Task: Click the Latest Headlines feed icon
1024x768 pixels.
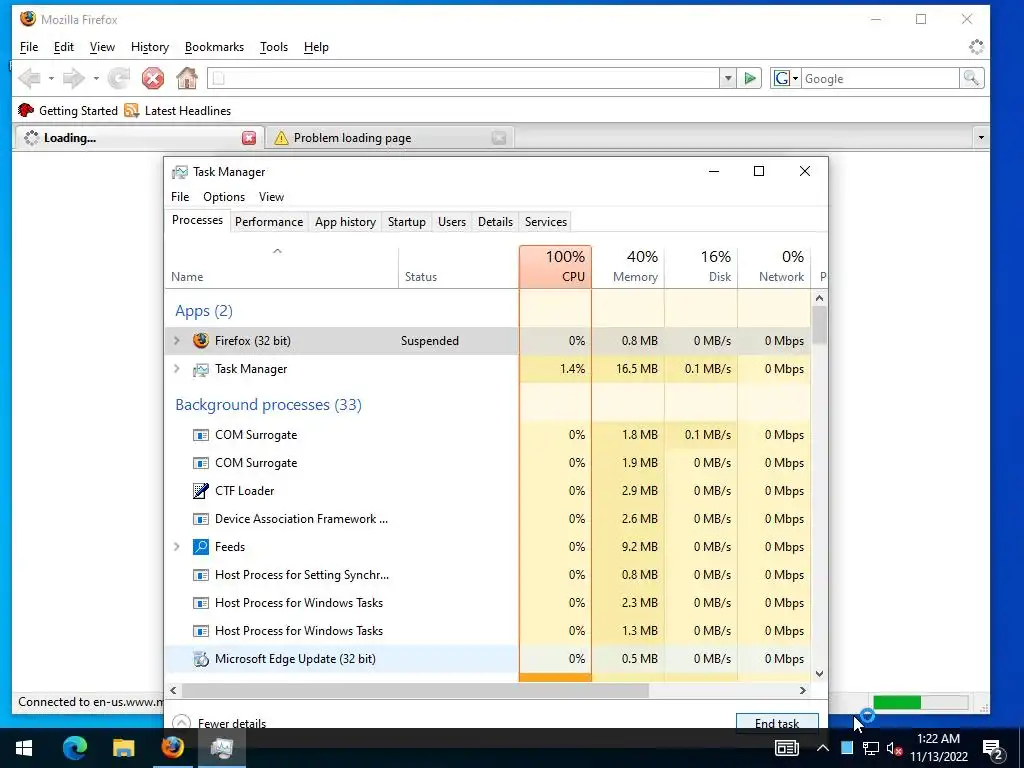Action: (x=132, y=110)
